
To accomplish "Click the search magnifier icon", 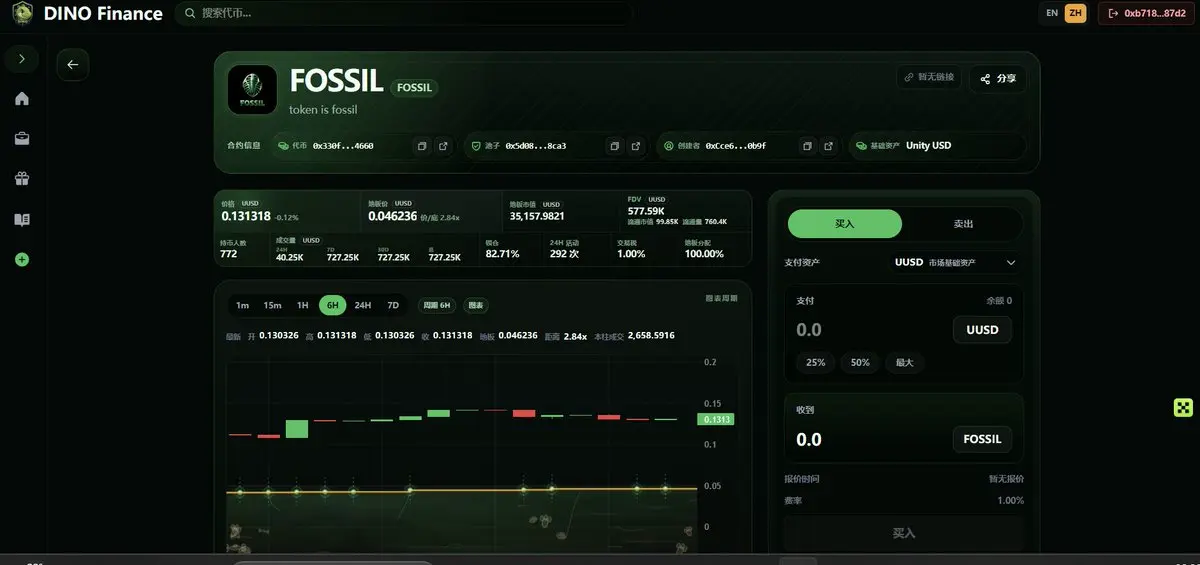I will point(189,13).
